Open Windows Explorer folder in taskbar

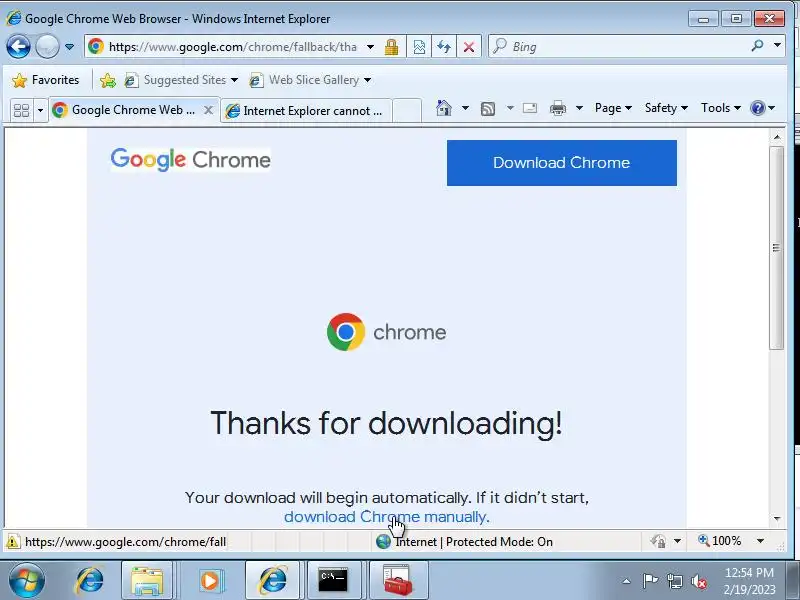147,581
